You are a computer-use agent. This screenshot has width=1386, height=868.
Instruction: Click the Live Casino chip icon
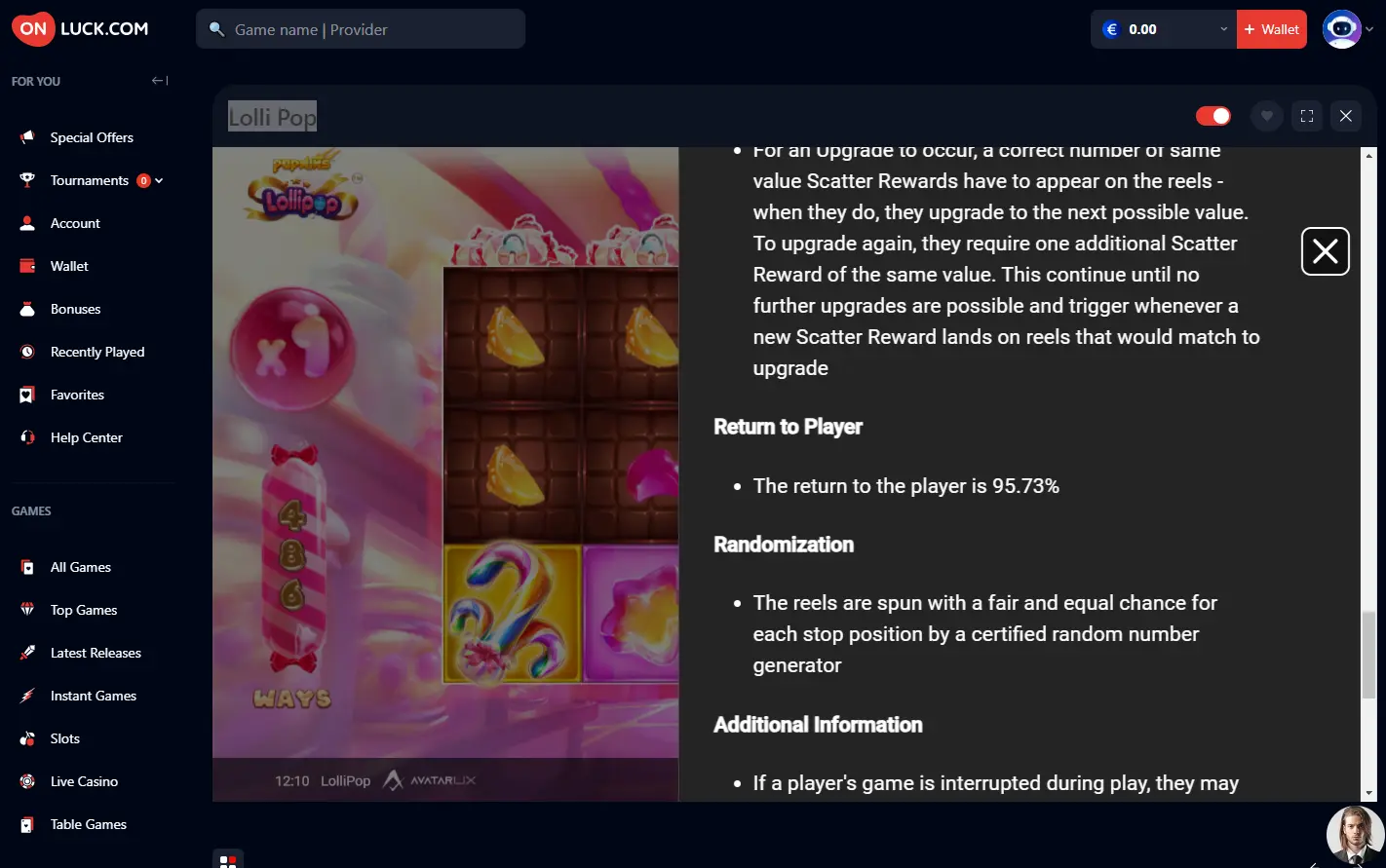(27, 781)
